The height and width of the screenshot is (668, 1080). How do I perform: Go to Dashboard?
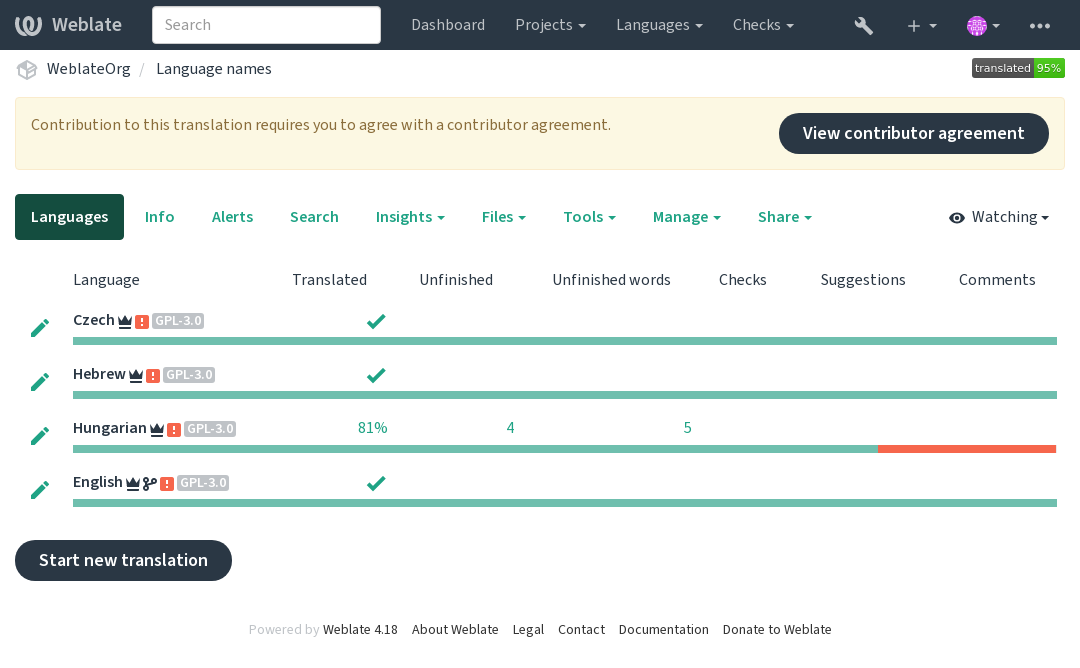pos(448,25)
